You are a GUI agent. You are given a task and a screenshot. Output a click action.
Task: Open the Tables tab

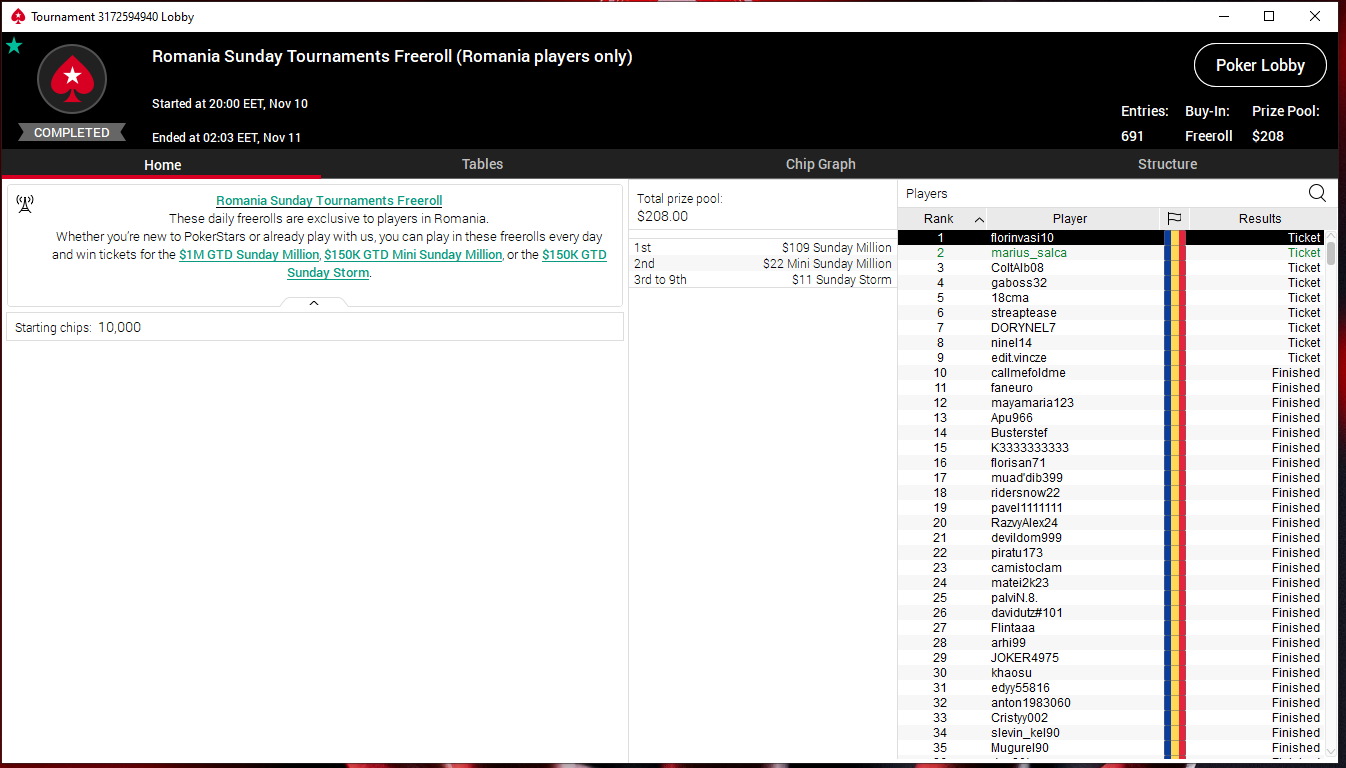[482, 164]
